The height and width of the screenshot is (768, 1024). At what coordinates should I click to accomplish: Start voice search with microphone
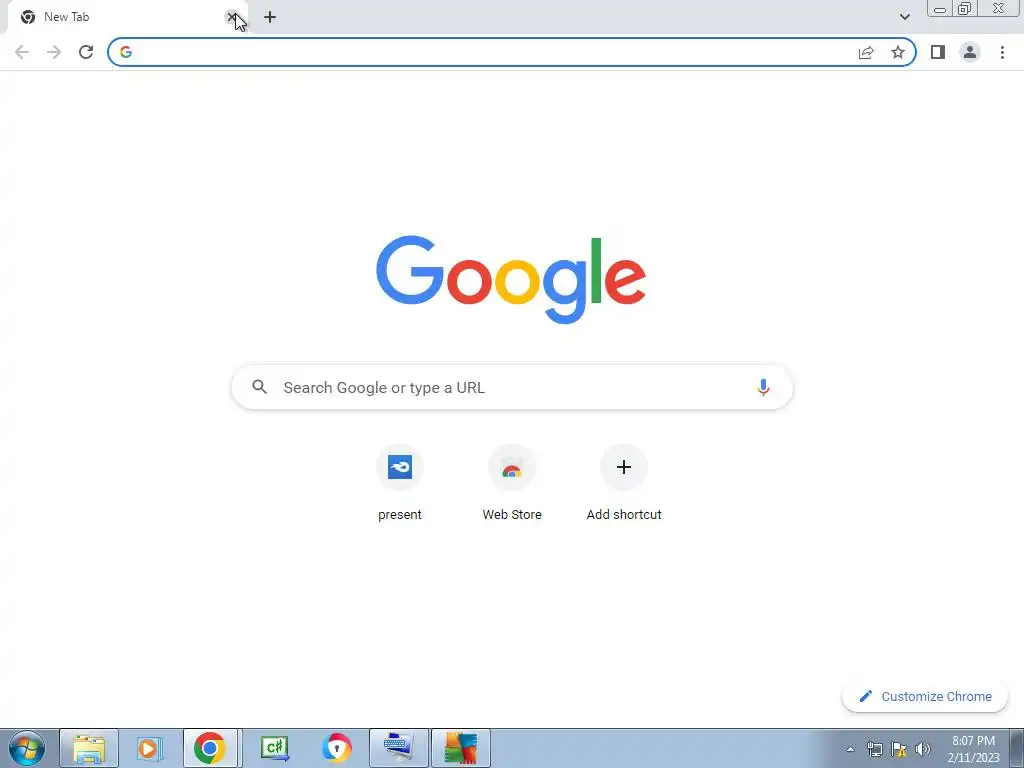[x=763, y=387]
